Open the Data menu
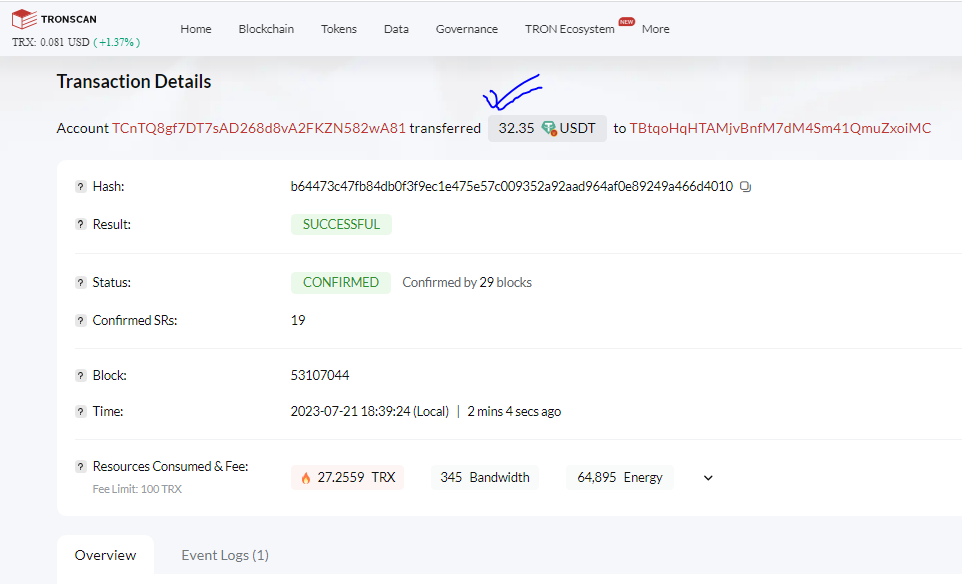 (396, 29)
